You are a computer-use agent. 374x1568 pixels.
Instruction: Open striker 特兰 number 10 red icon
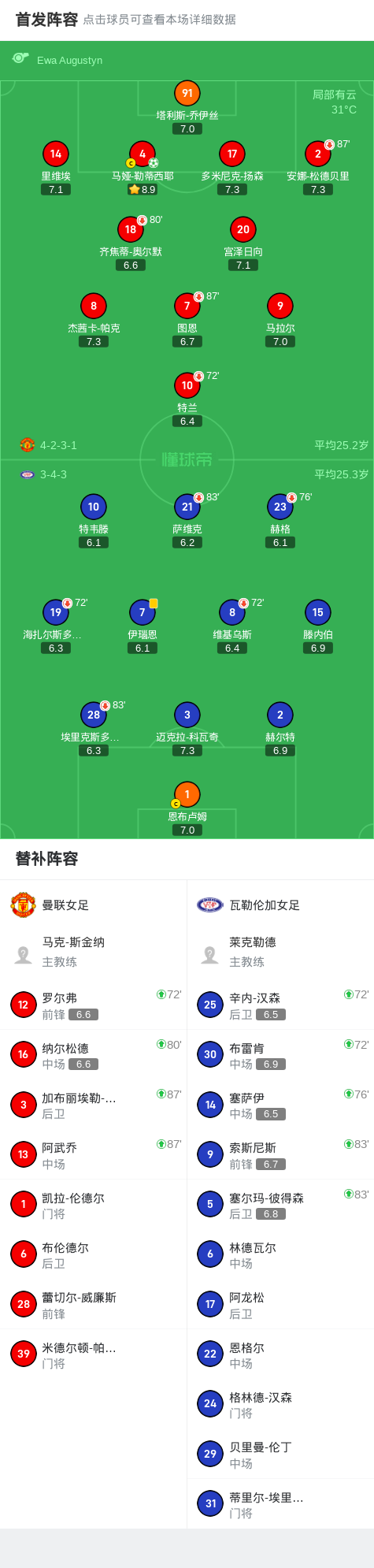click(x=187, y=385)
